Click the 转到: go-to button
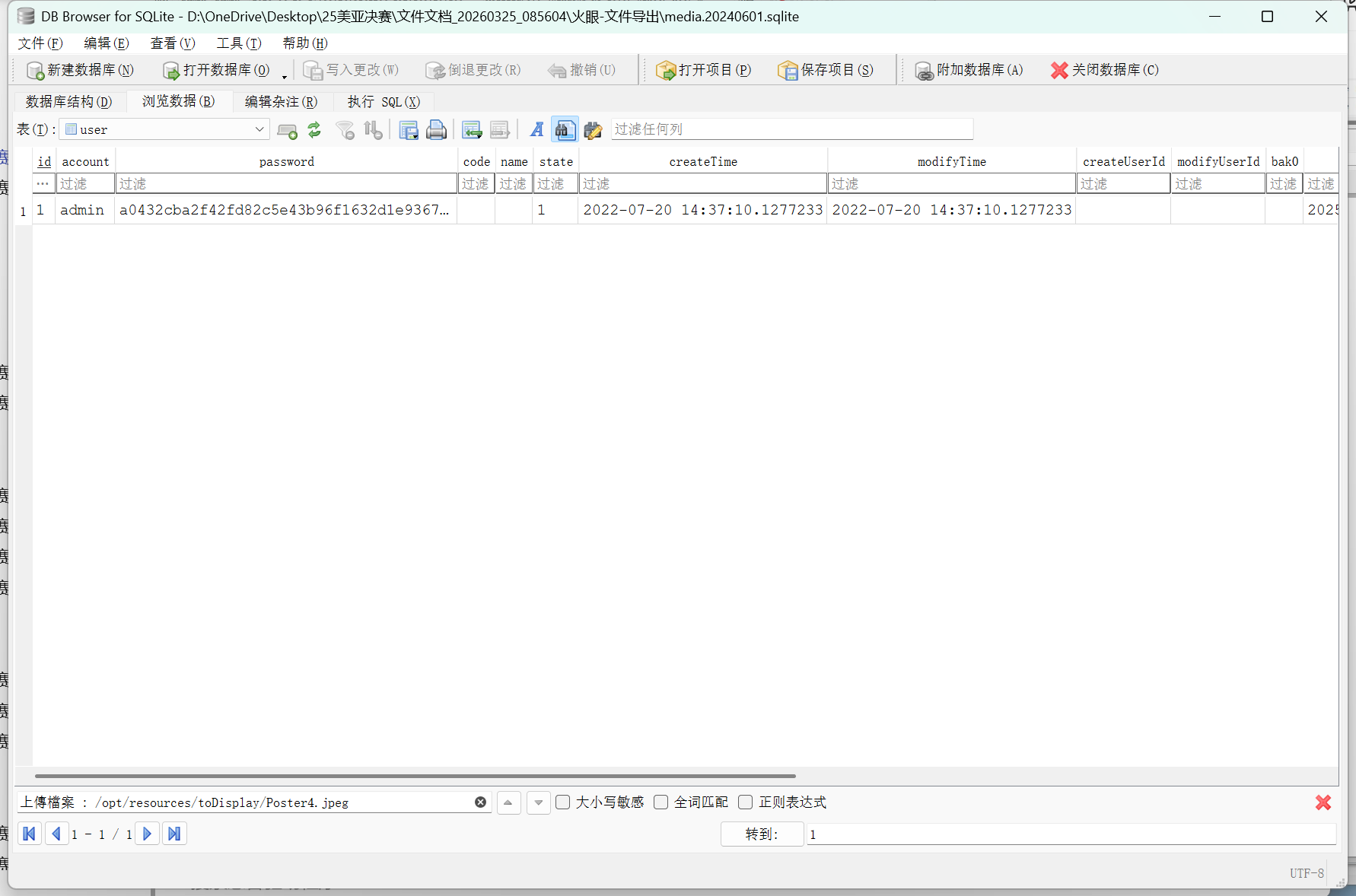The height and width of the screenshot is (896, 1356). [762, 834]
